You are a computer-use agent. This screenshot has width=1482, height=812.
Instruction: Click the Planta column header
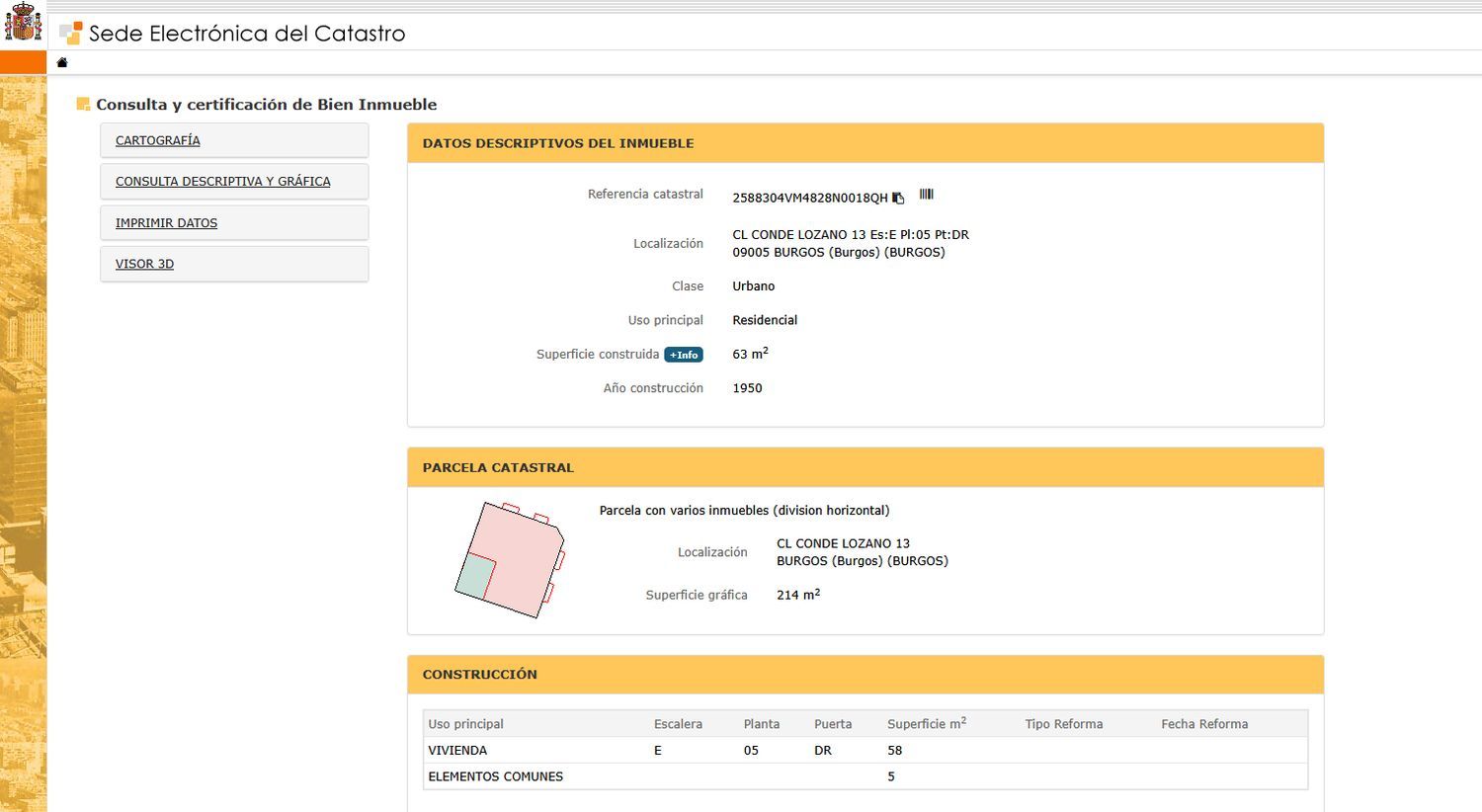pyautogui.click(x=762, y=724)
